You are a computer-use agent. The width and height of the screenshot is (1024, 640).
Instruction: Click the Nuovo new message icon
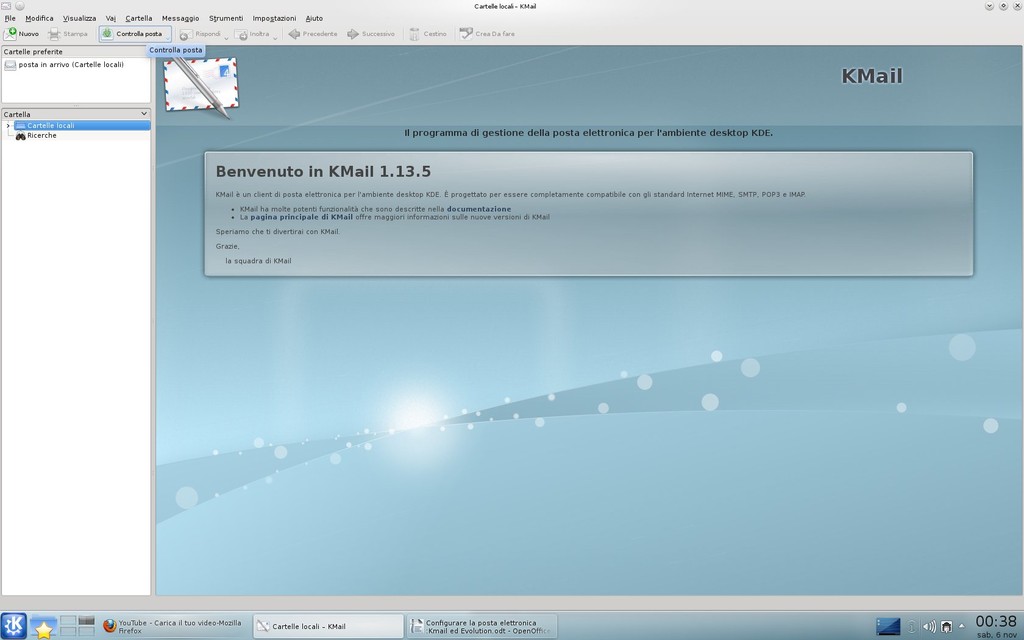(x=12, y=33)
